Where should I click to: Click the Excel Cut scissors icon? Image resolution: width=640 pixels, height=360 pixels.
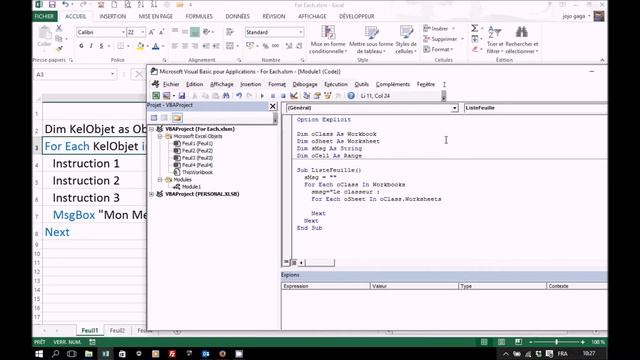coord(59,28)
